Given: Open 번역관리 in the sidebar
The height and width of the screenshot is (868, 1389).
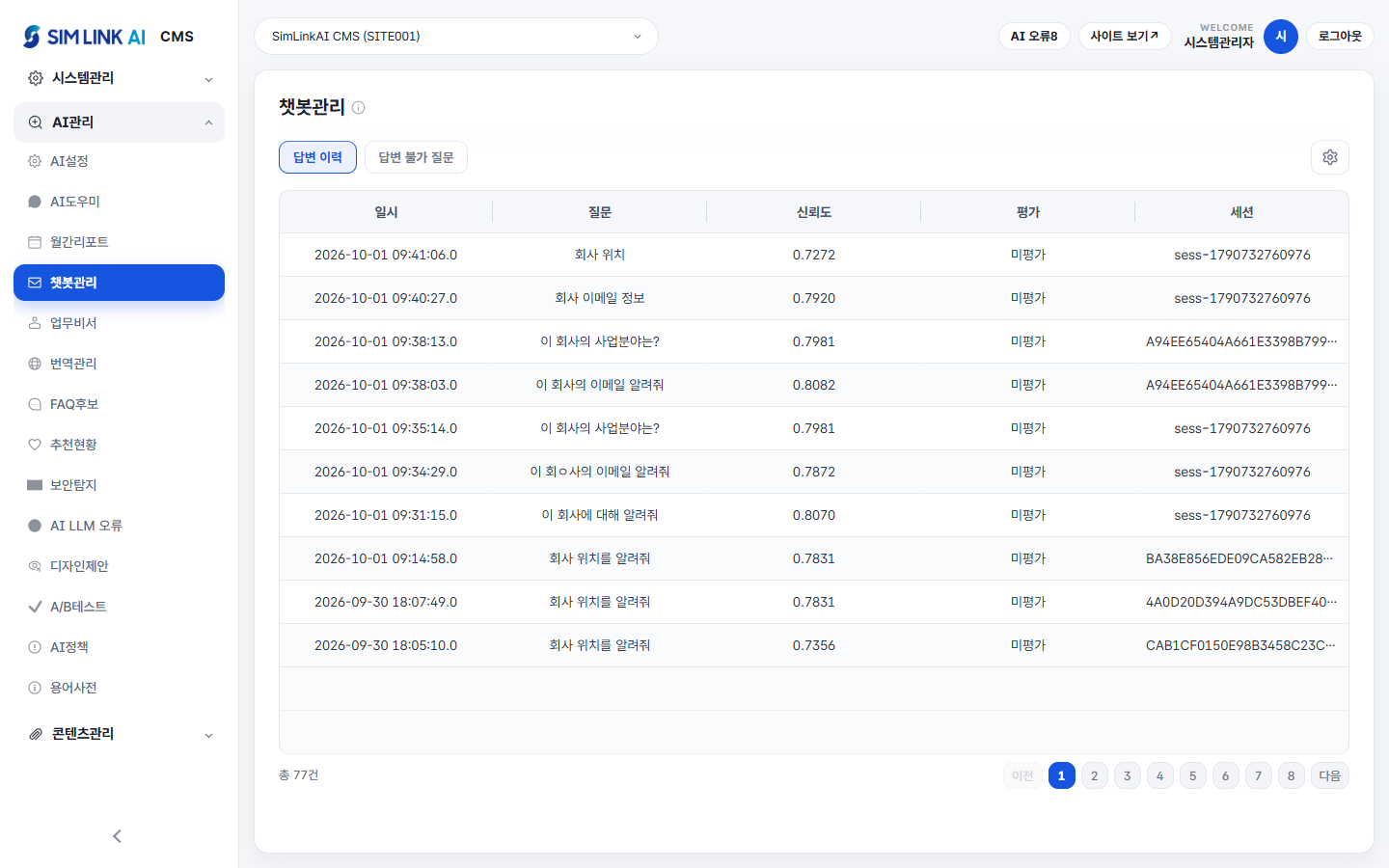Looking at the screenshot, I should coord(119,364).
